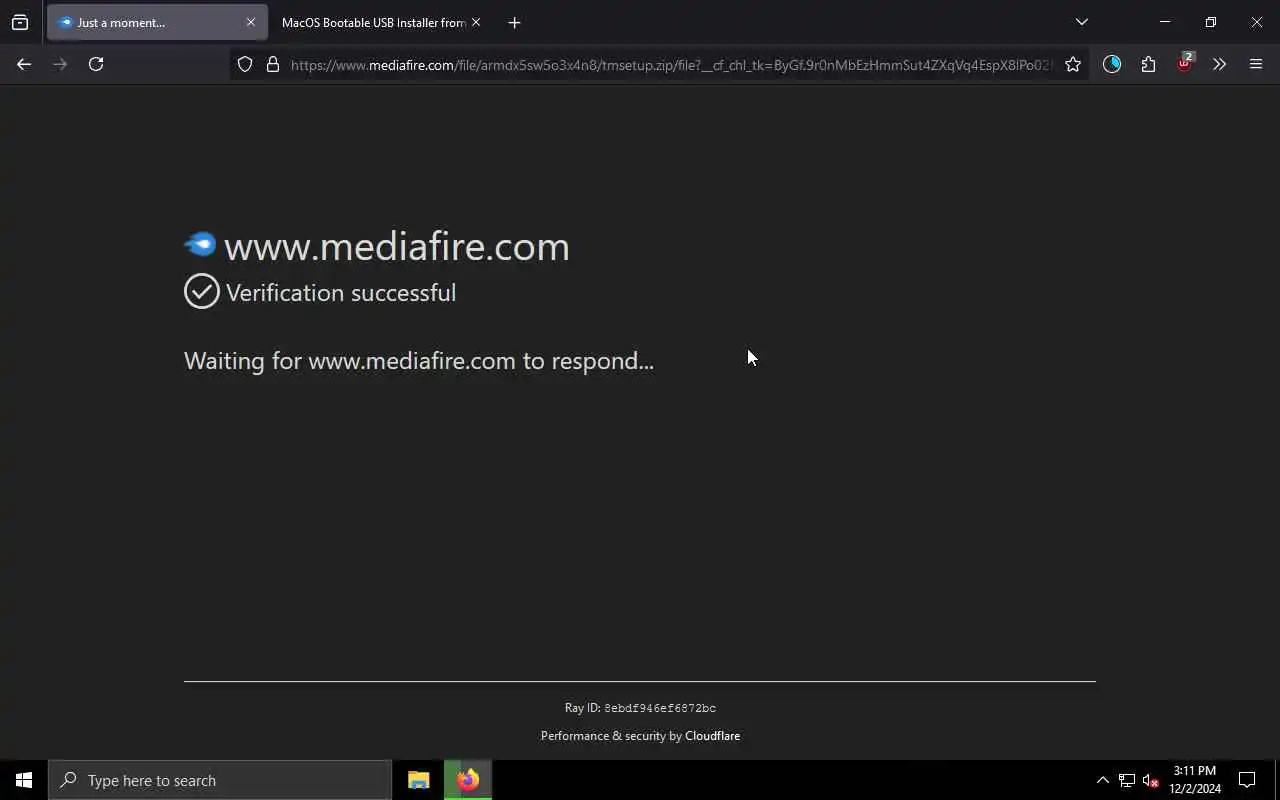Open tracking protection shield panel
The image size is (1280, 800).
pyautogui.click(x=245, y=64)
